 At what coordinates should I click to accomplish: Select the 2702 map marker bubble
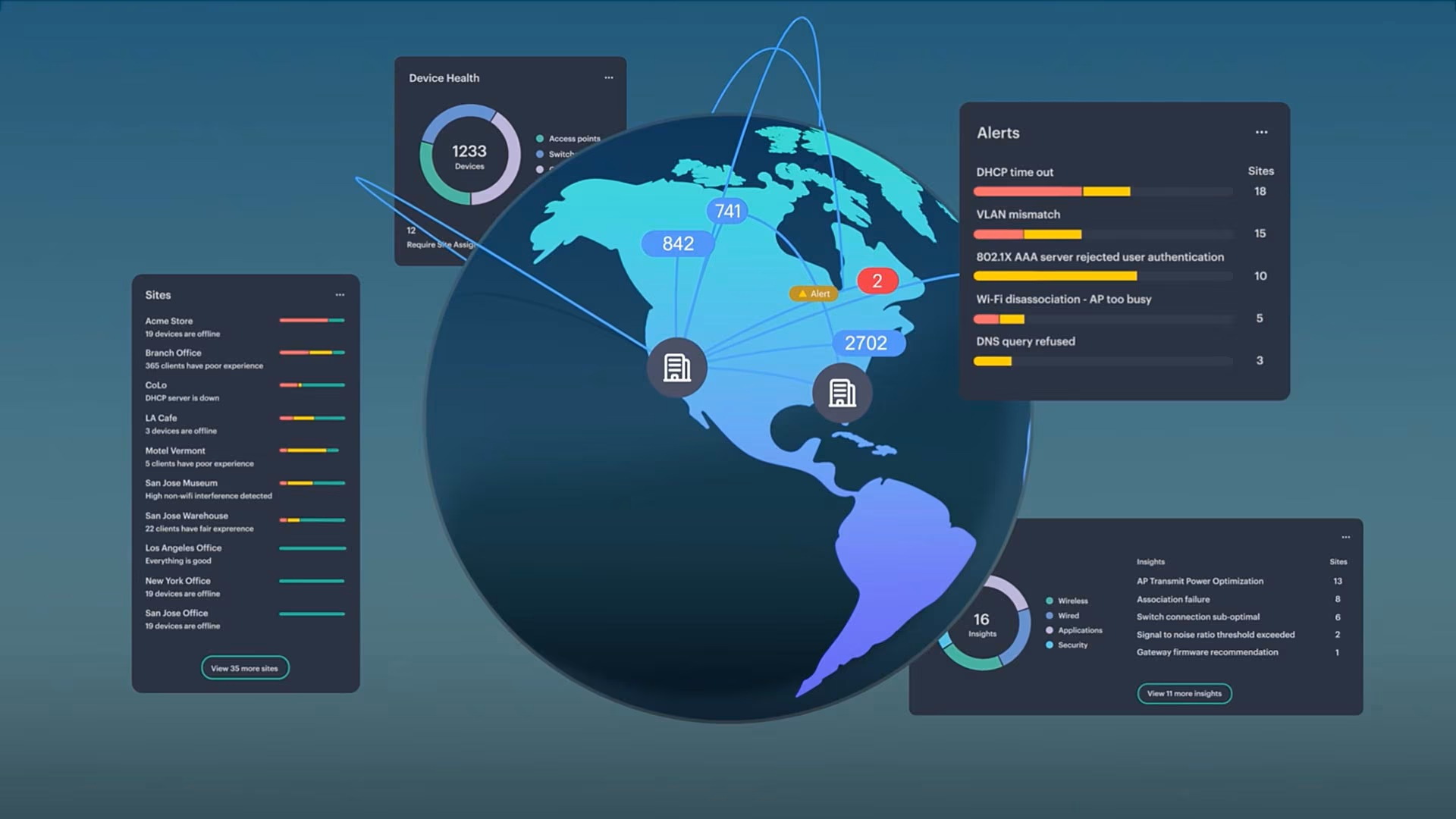(866, 343)
